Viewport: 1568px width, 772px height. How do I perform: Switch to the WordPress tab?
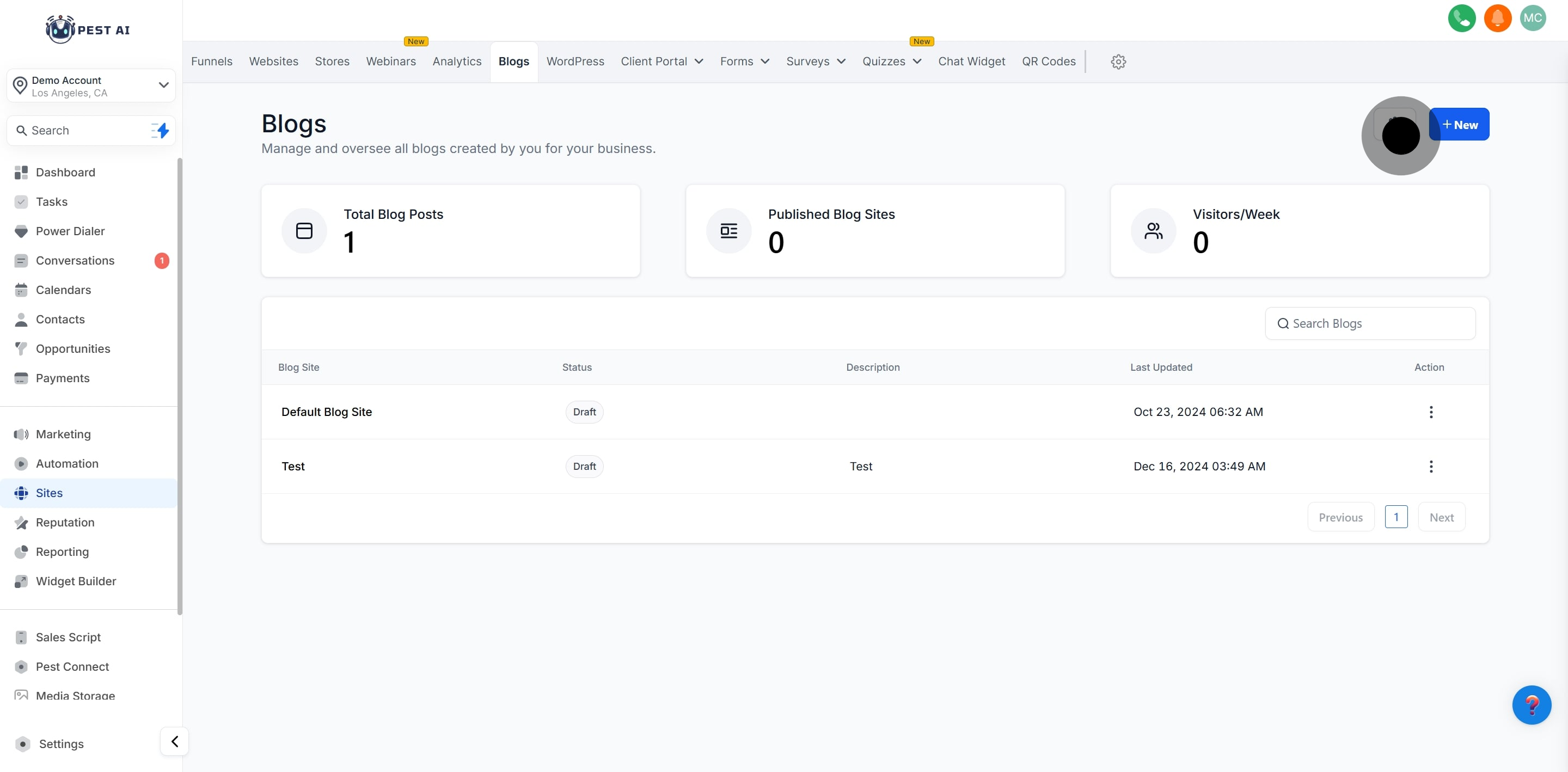(574, 62)
